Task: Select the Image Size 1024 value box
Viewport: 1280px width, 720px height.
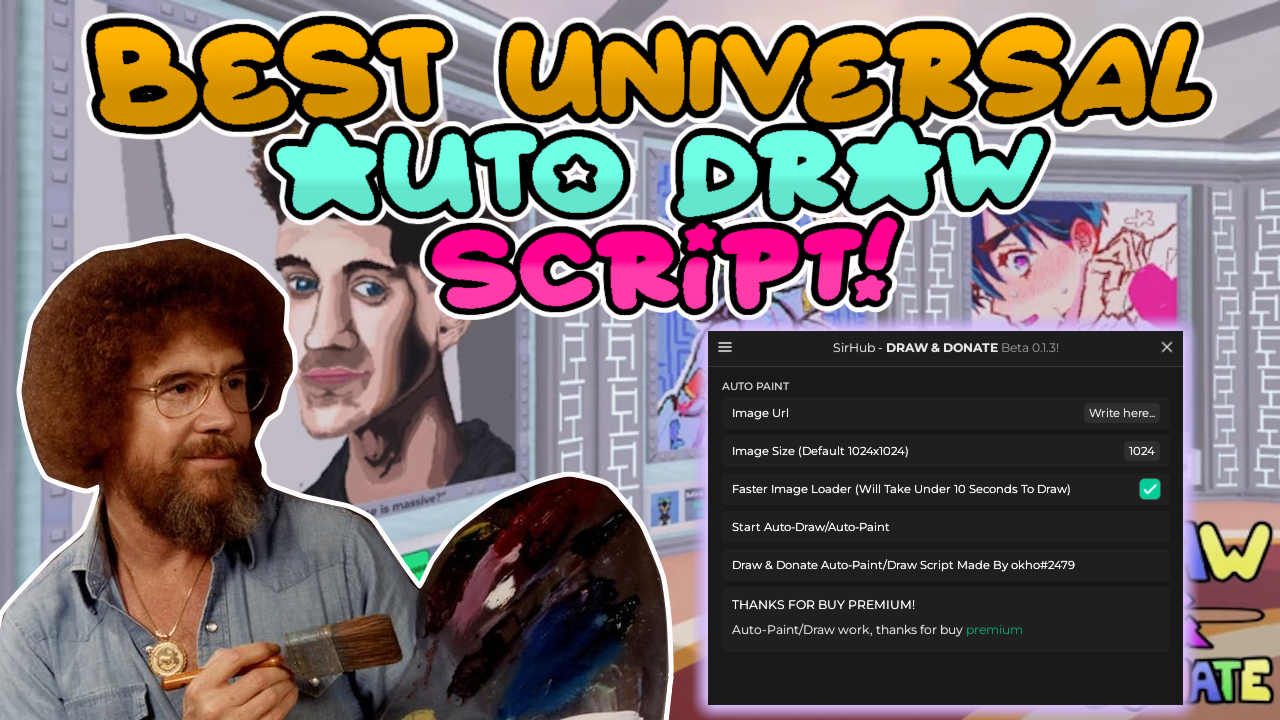Action: click(1141, 451)
